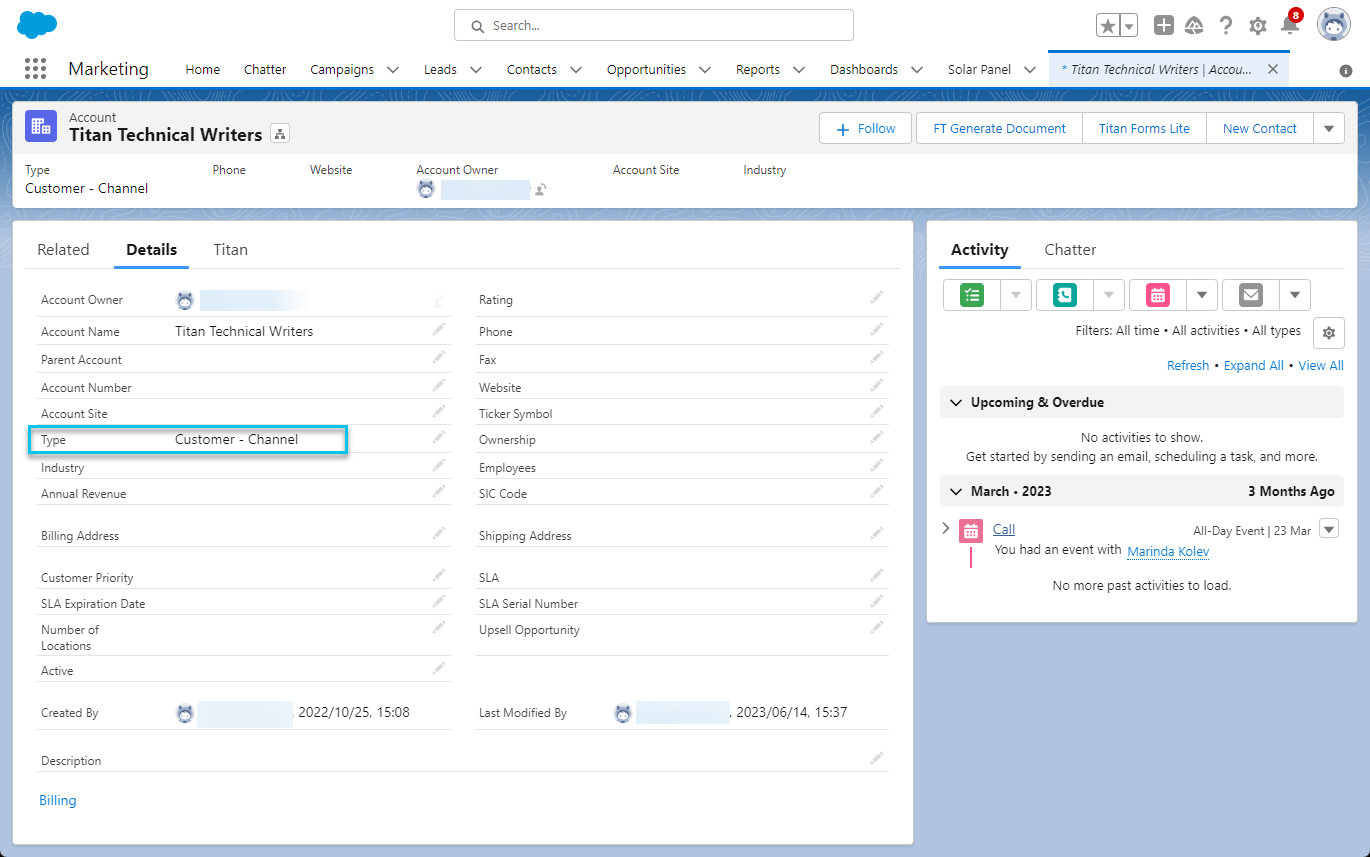Edit the Parent Account pencil icon
This screenshot has height=857, width=1370.
point(439,356)
